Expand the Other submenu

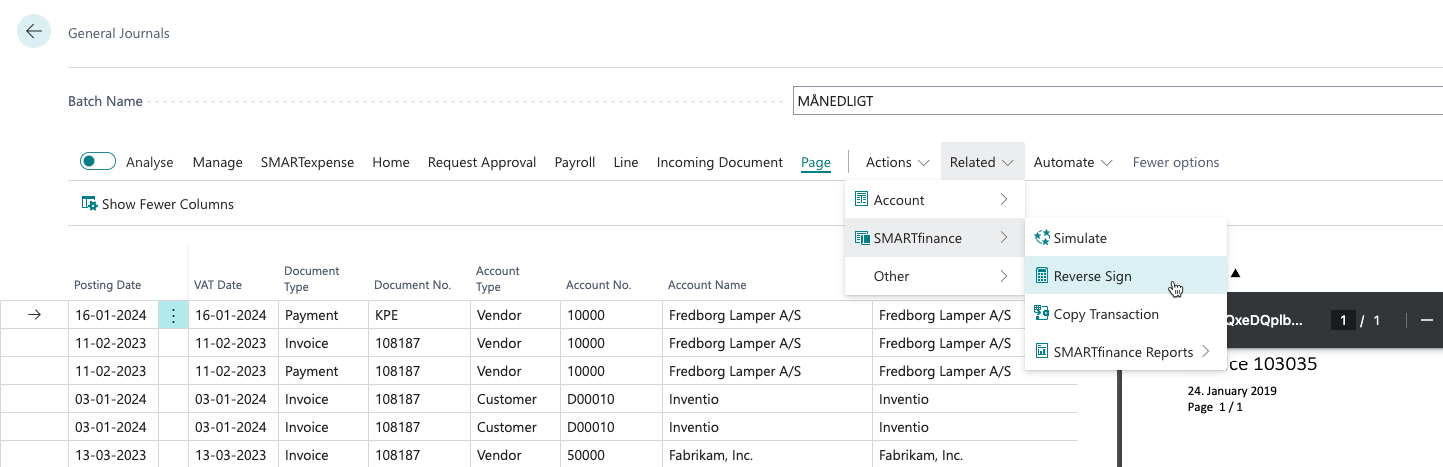pos(934,276)
